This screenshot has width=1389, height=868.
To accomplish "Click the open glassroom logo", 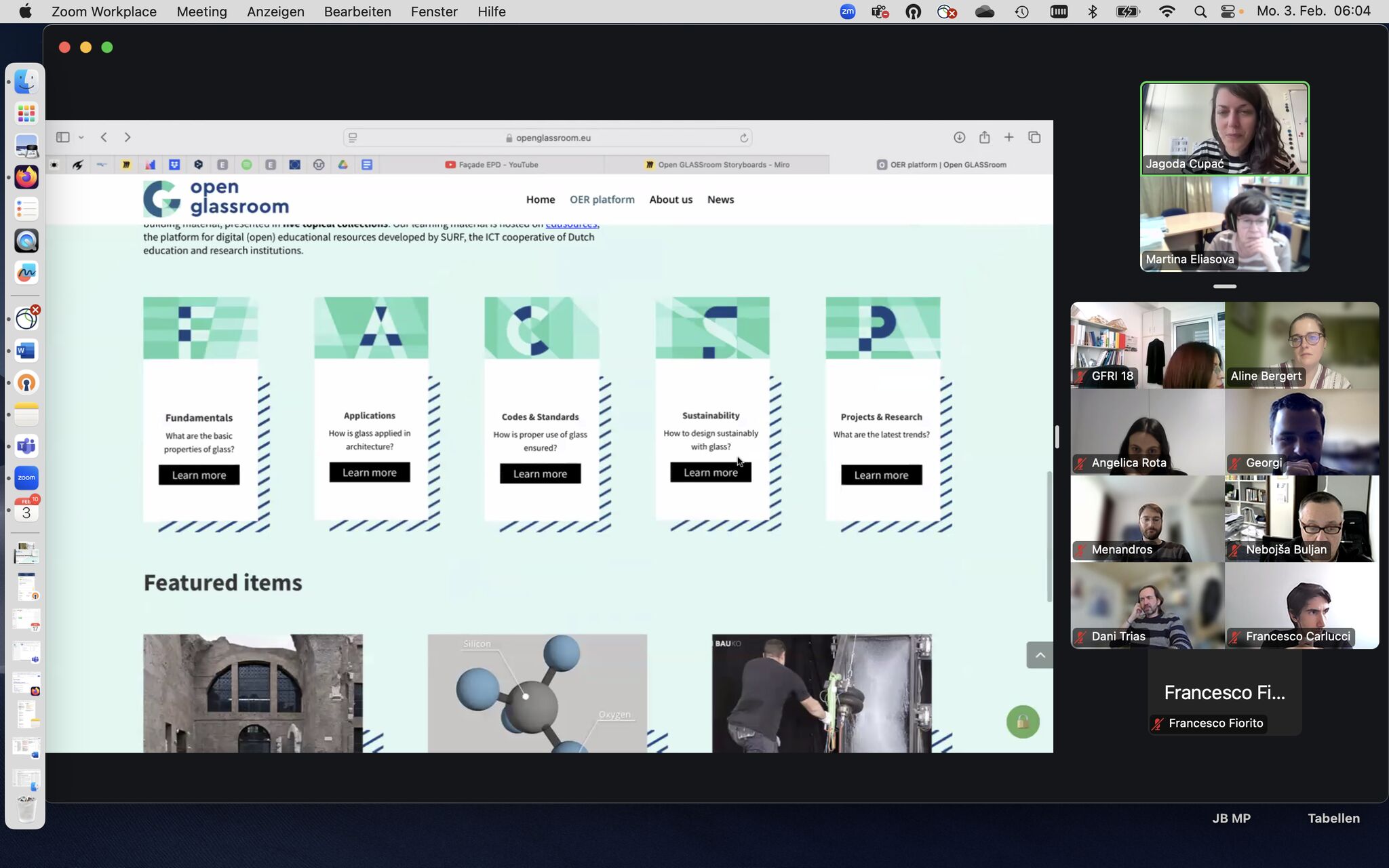I will [216, 198].
